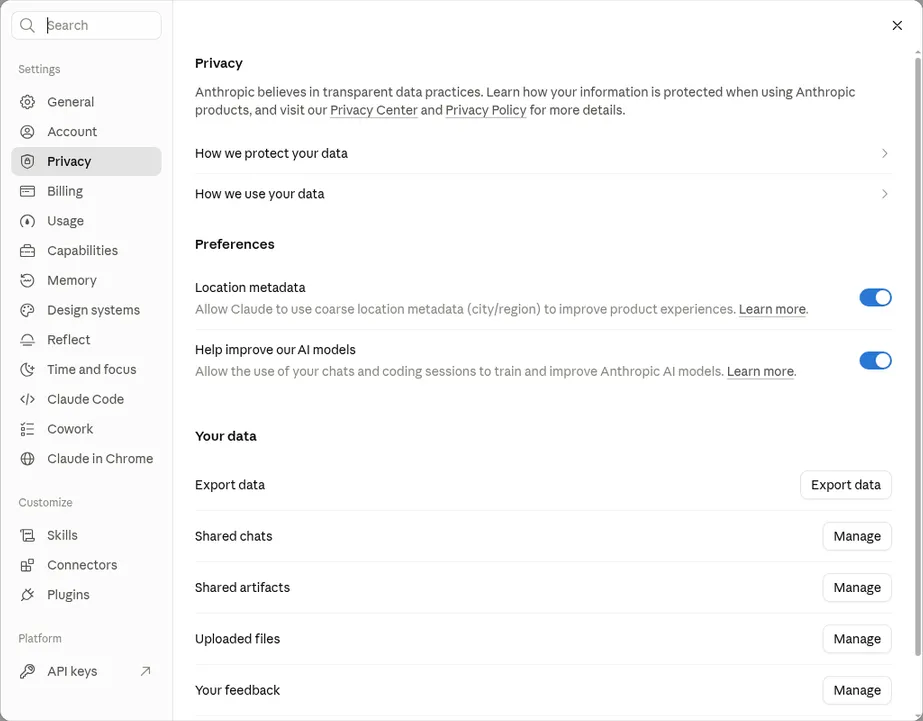Screen dimensions: 923x721
Task: Open Learn more for AI model training
Action: (x=761, y=372)
